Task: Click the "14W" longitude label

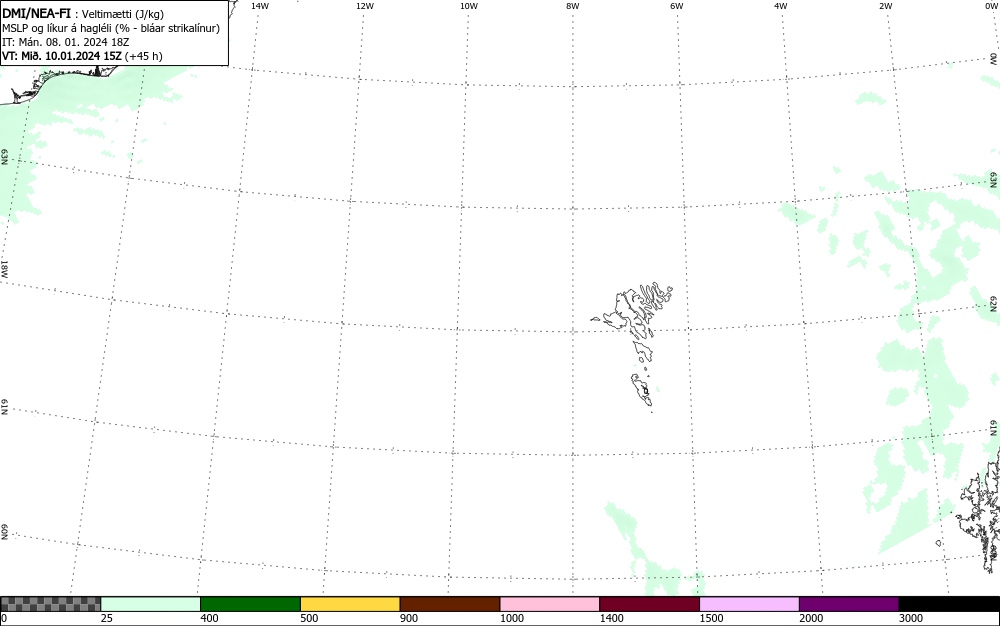Action: pos(260,6)
